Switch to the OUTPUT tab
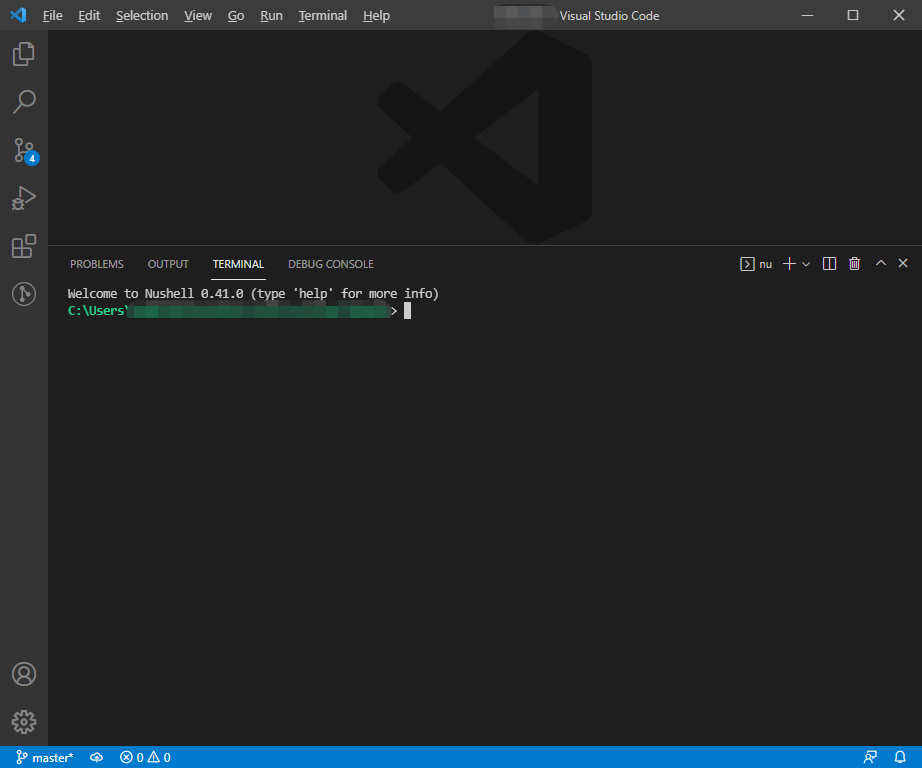This screenshot has width=922, height=768. tap(167, 263)
